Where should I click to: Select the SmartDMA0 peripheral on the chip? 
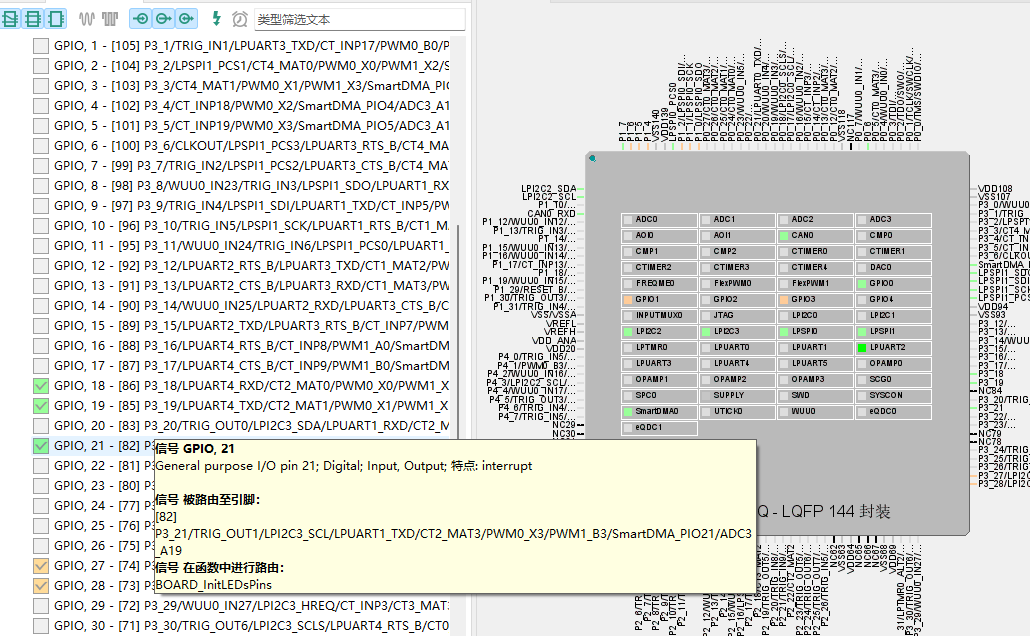[658, 411]
